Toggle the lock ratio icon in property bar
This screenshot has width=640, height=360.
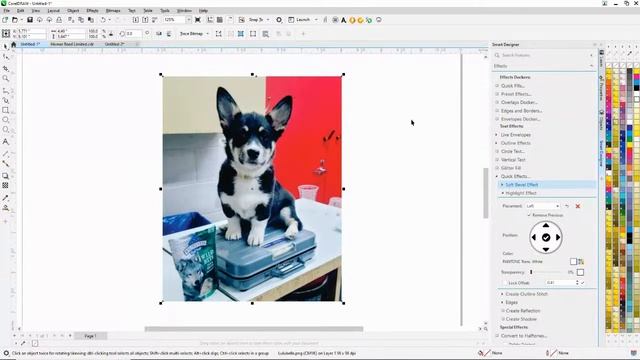[111, 34]
